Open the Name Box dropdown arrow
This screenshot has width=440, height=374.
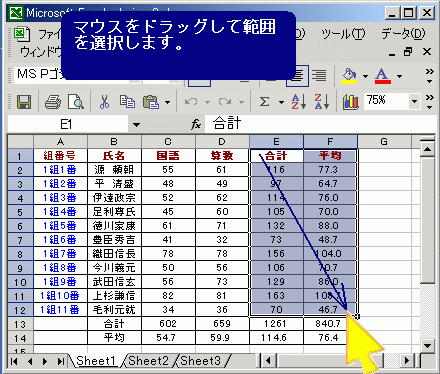pos(136,125)
